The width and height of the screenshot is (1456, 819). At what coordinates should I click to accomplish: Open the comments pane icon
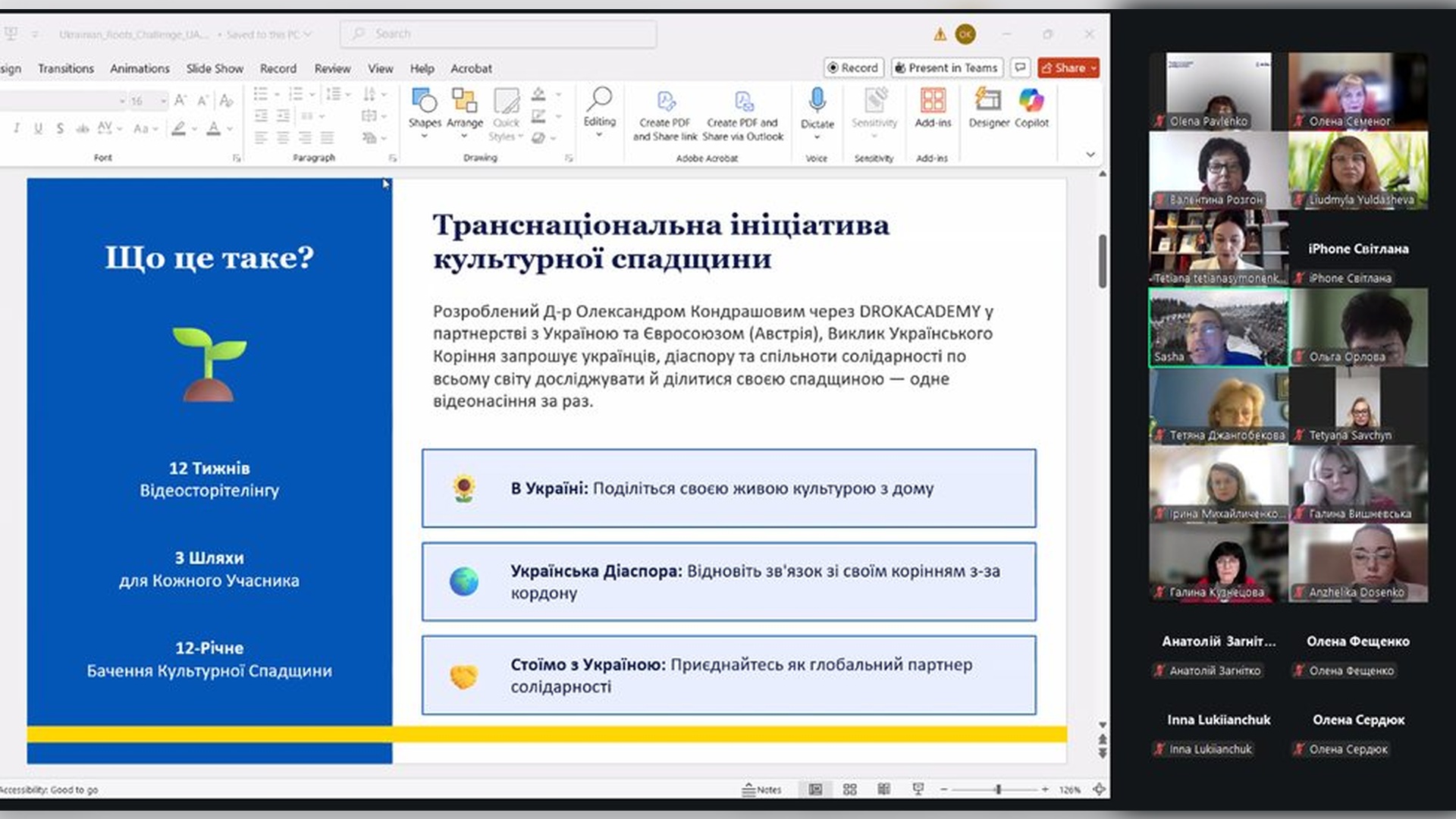tap(1021, 67)
